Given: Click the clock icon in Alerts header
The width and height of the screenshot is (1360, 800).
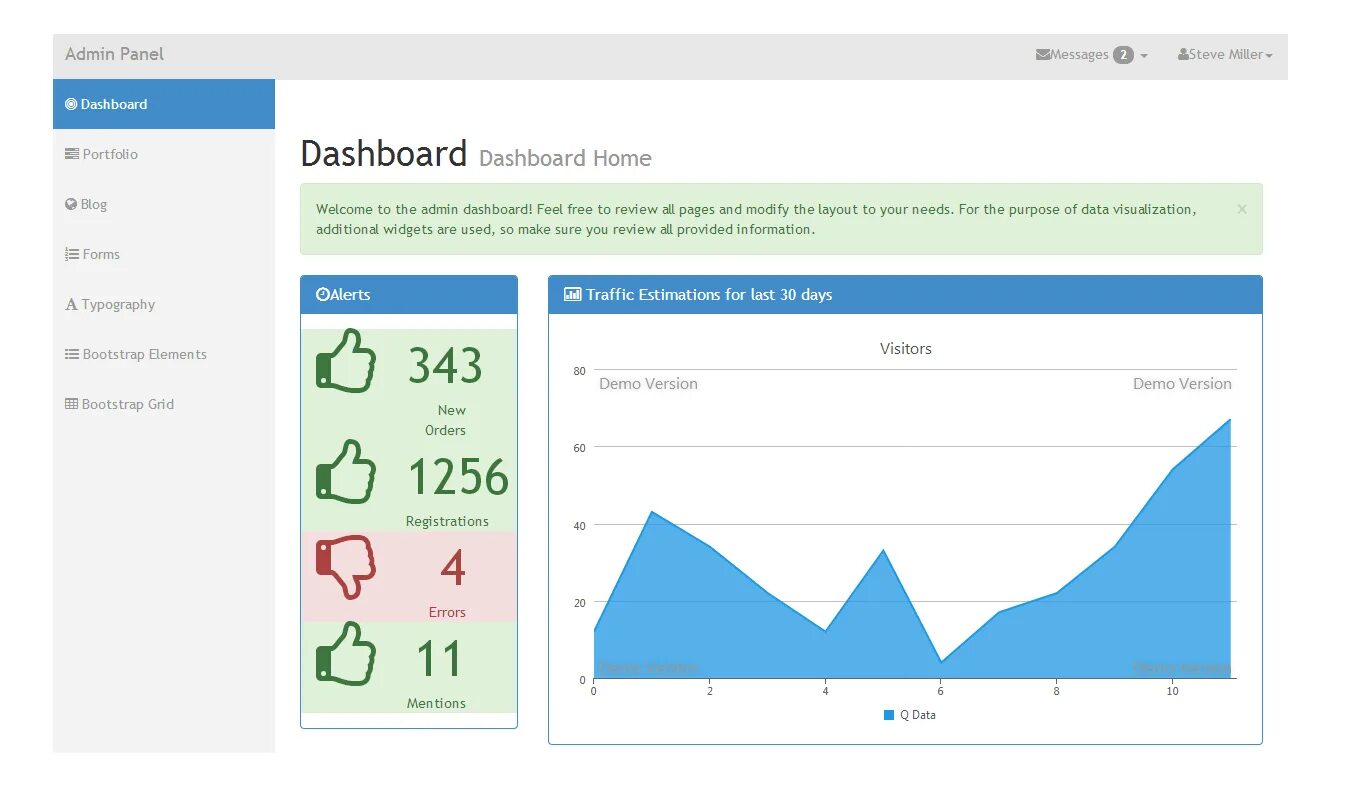Looking at the screenshot, I should click(322, 294).
